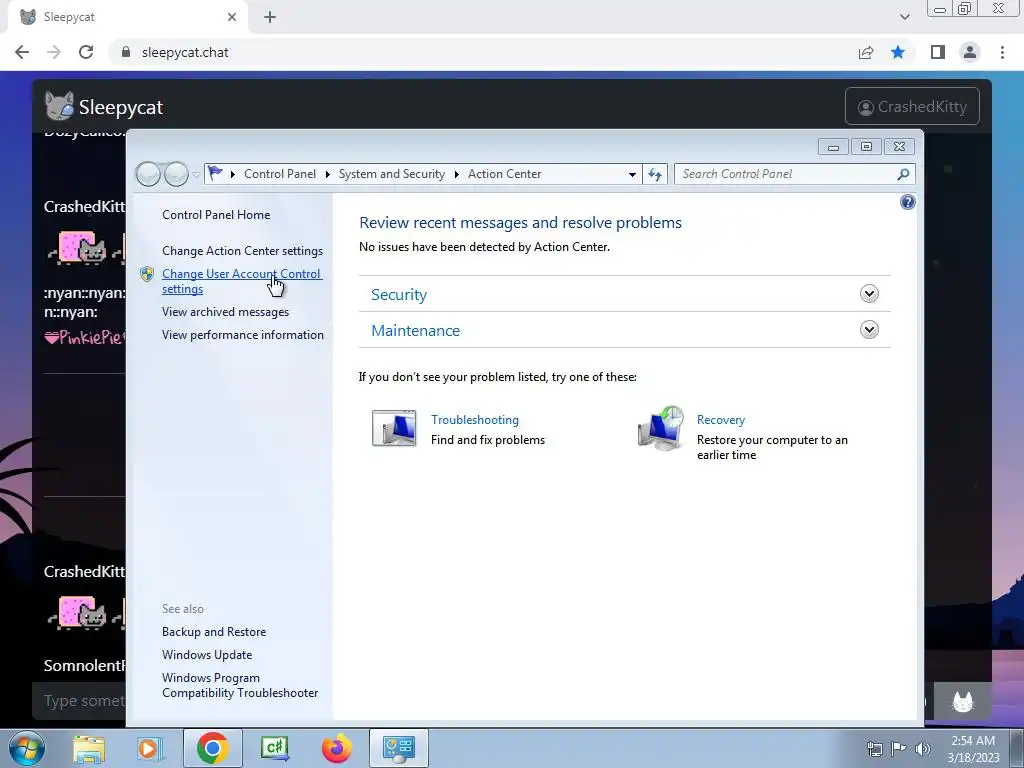The width and height of the screenshot is (1024, 768).
Task: Switch to Chrome in taskbar
Action: [212, 748]
